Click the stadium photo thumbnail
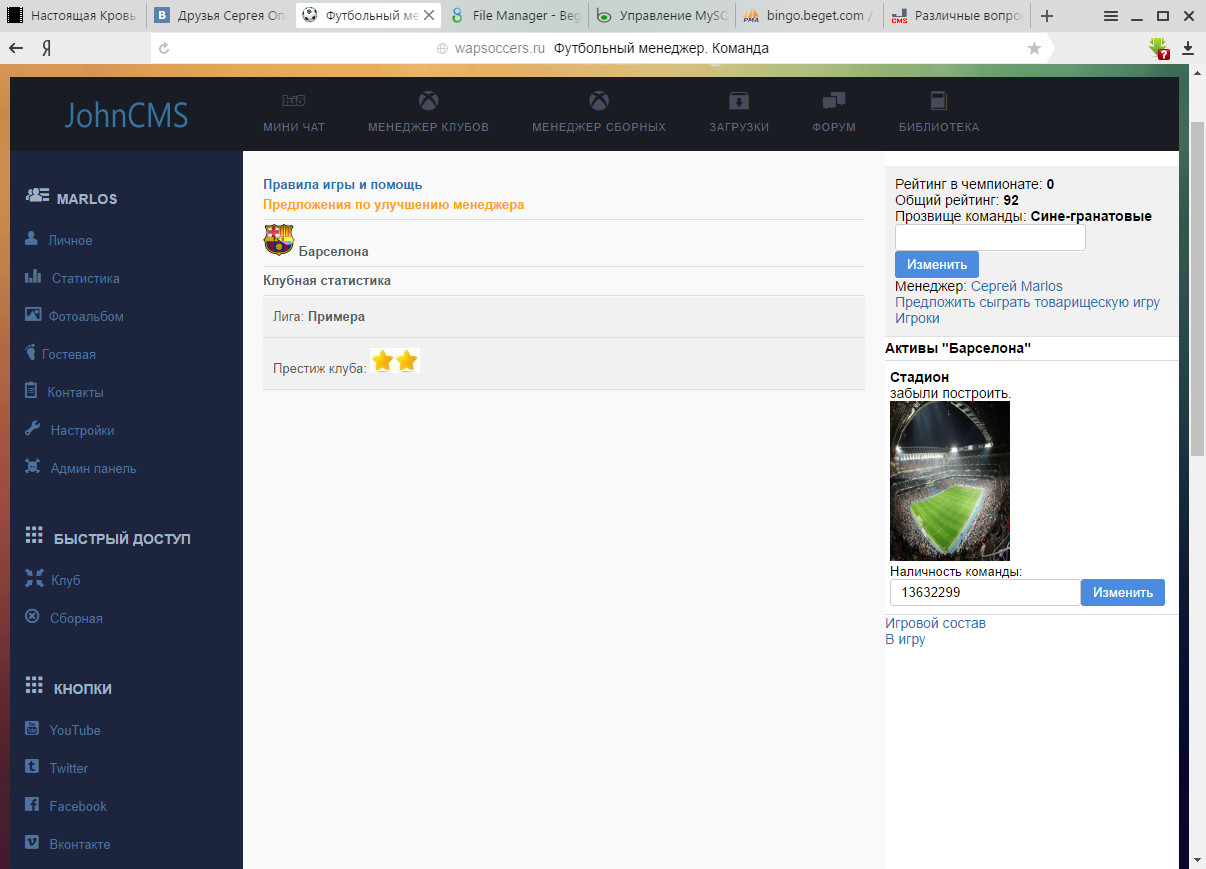 click(950, 481)
